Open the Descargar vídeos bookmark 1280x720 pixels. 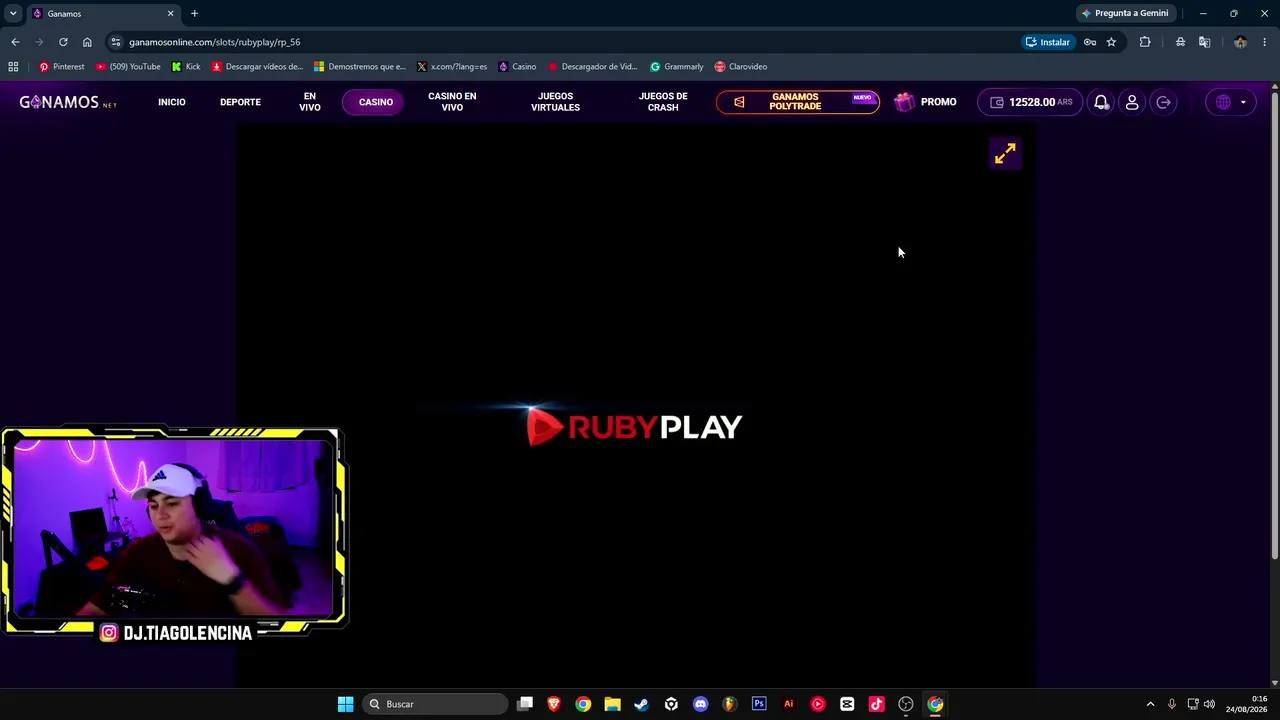(257, 67)
